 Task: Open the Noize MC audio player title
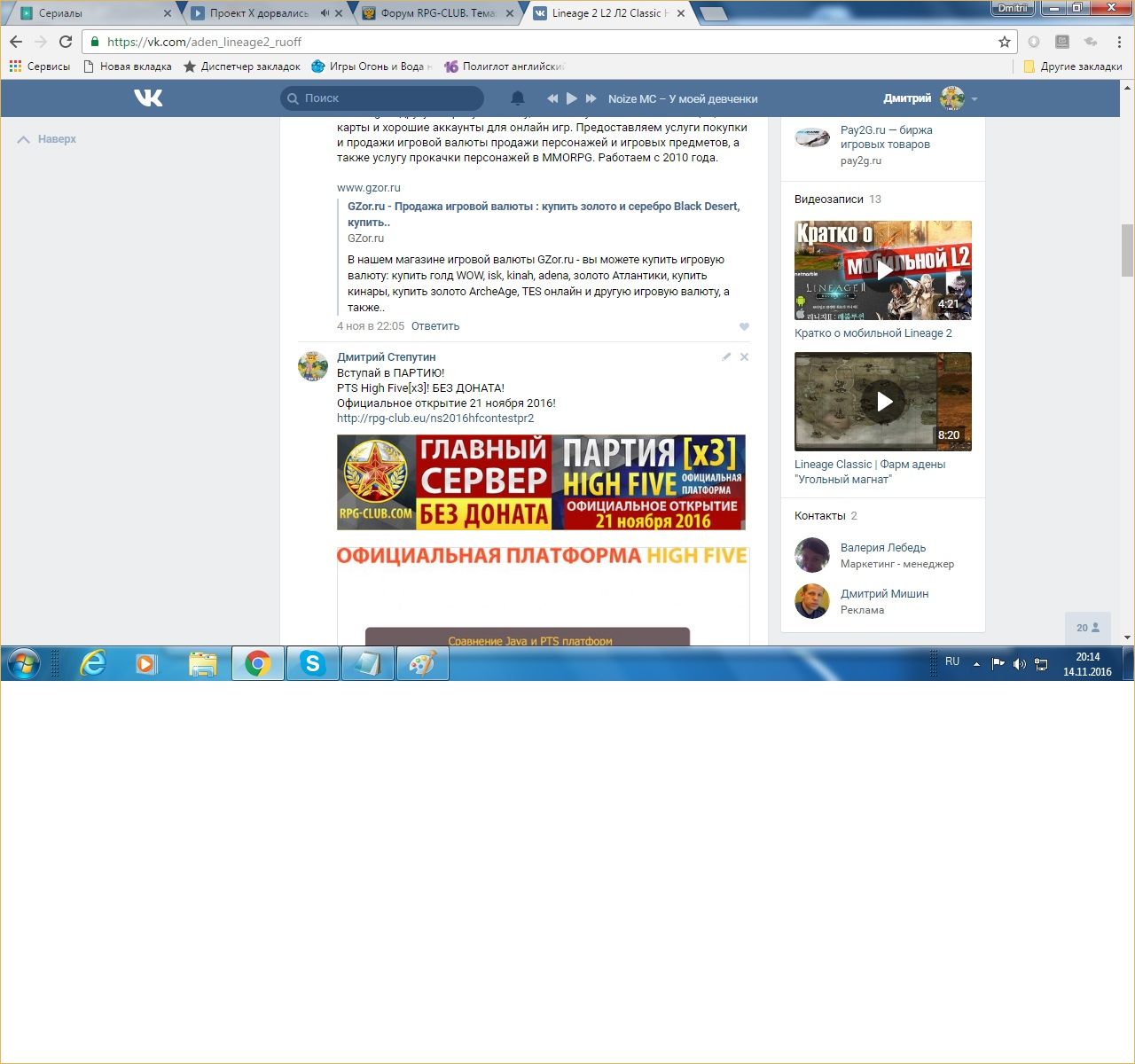click(683, 99)
